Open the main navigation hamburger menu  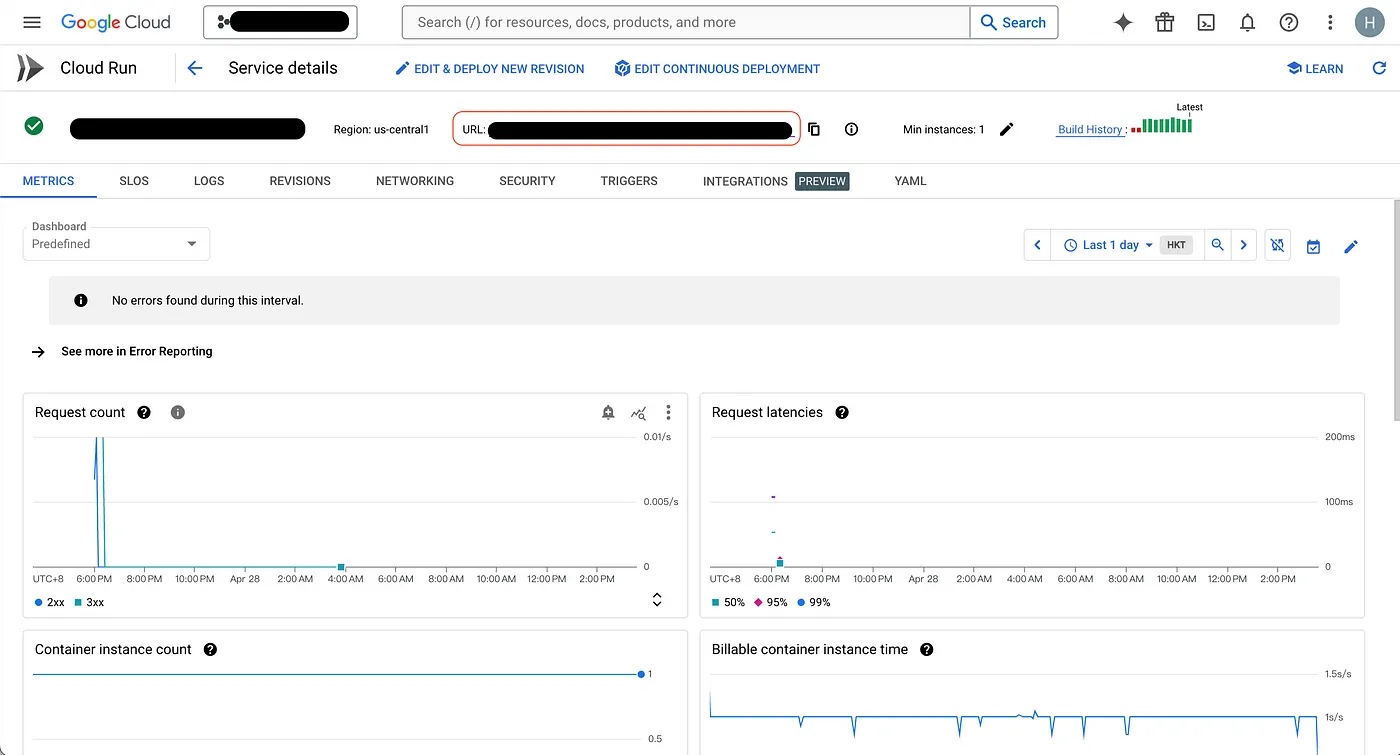[32, 22]
